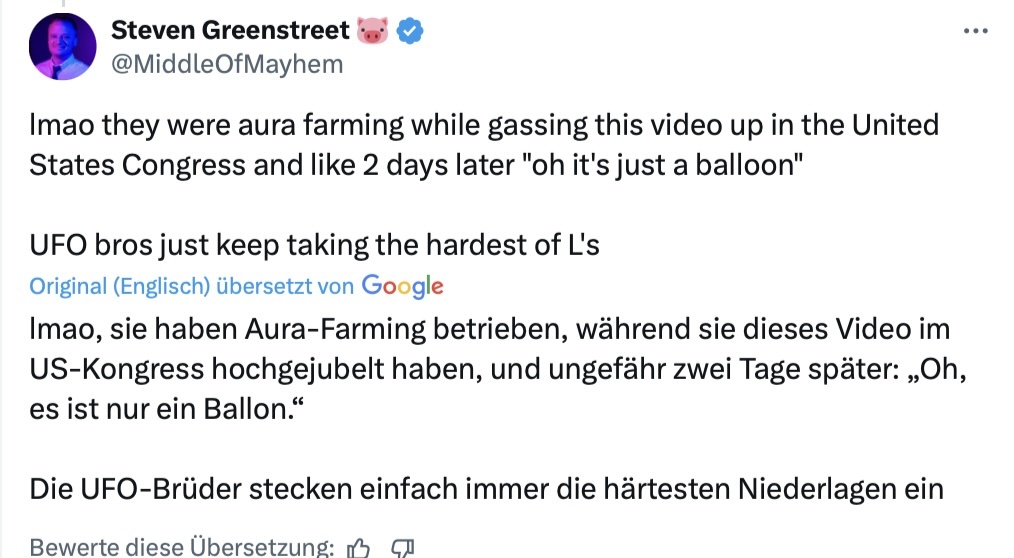Visit the @MiddleOfMayhem handle

(227, 64)
